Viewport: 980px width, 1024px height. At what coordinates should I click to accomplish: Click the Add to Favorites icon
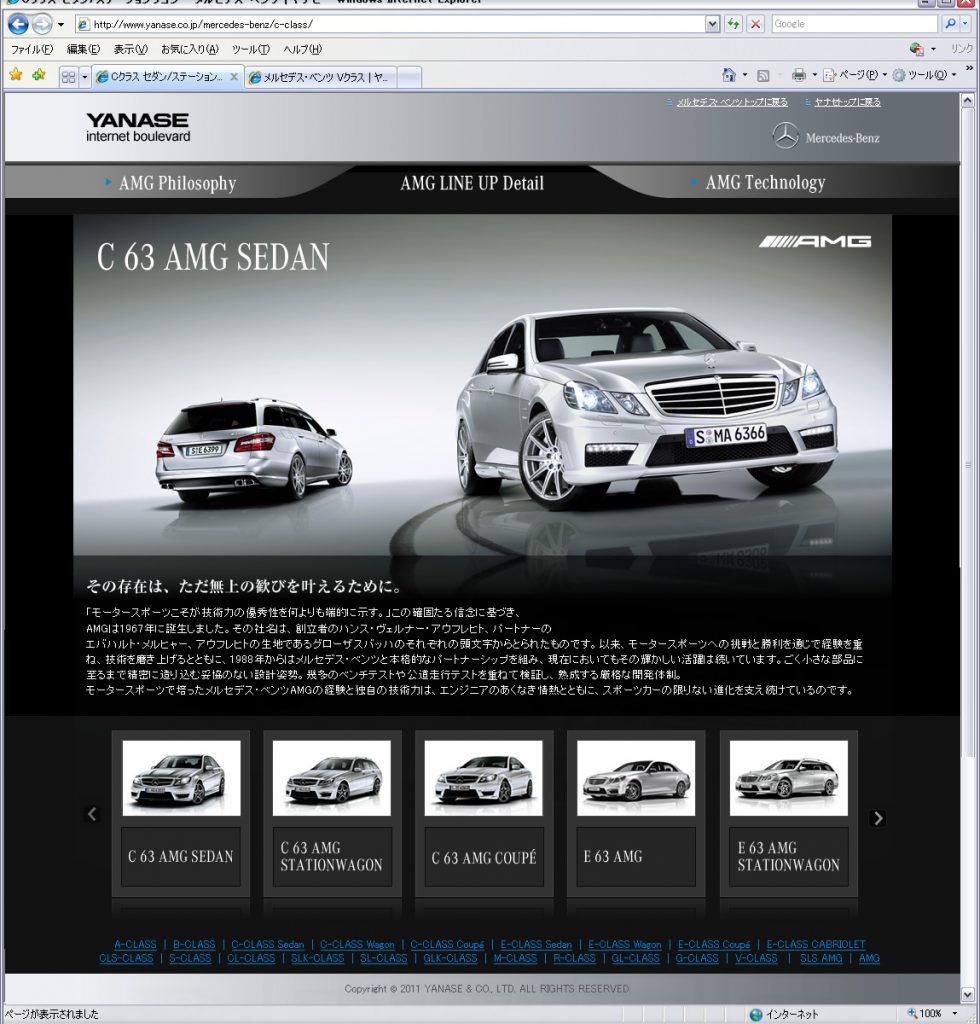tap(38, 75)
